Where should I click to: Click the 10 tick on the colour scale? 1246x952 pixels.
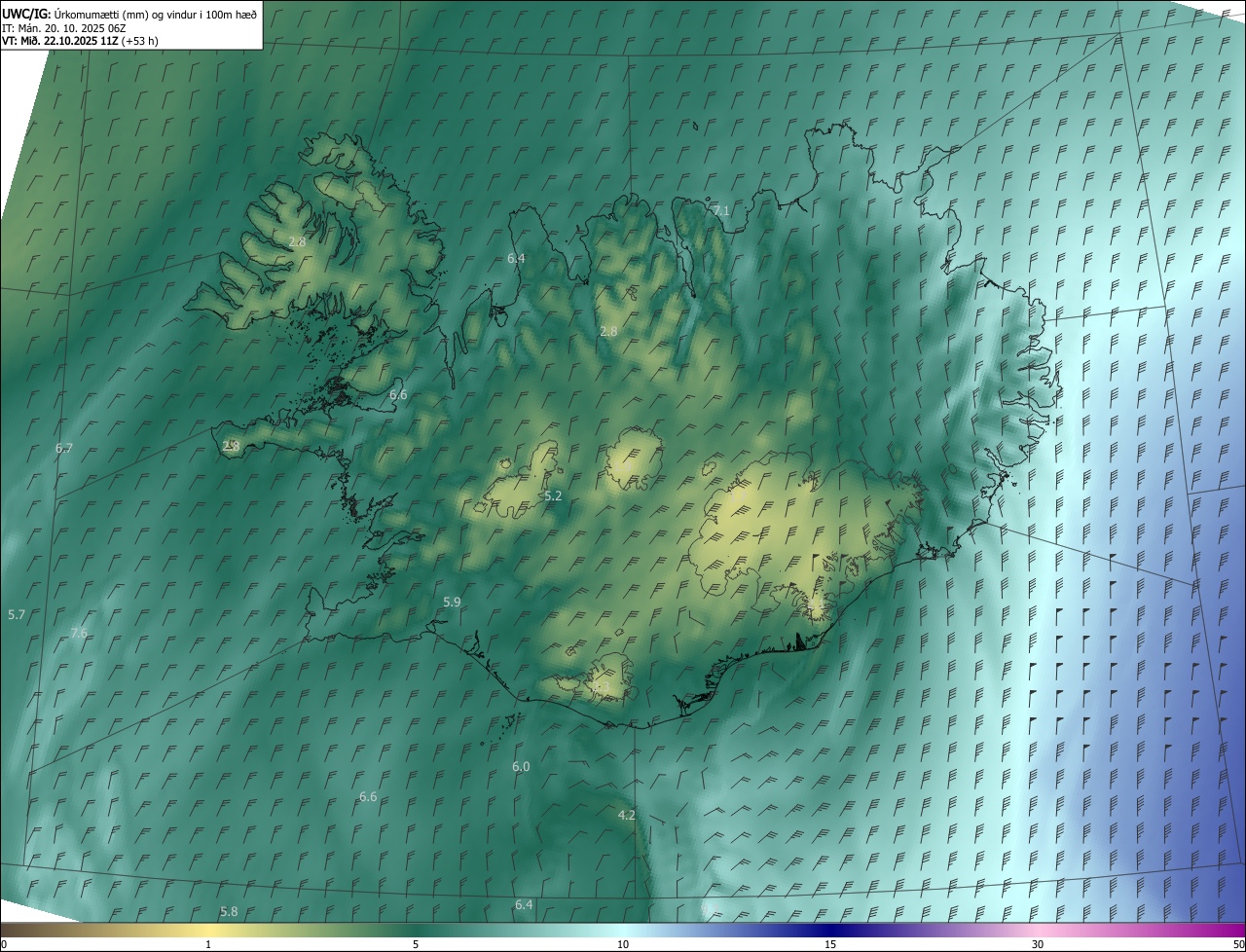623,944
